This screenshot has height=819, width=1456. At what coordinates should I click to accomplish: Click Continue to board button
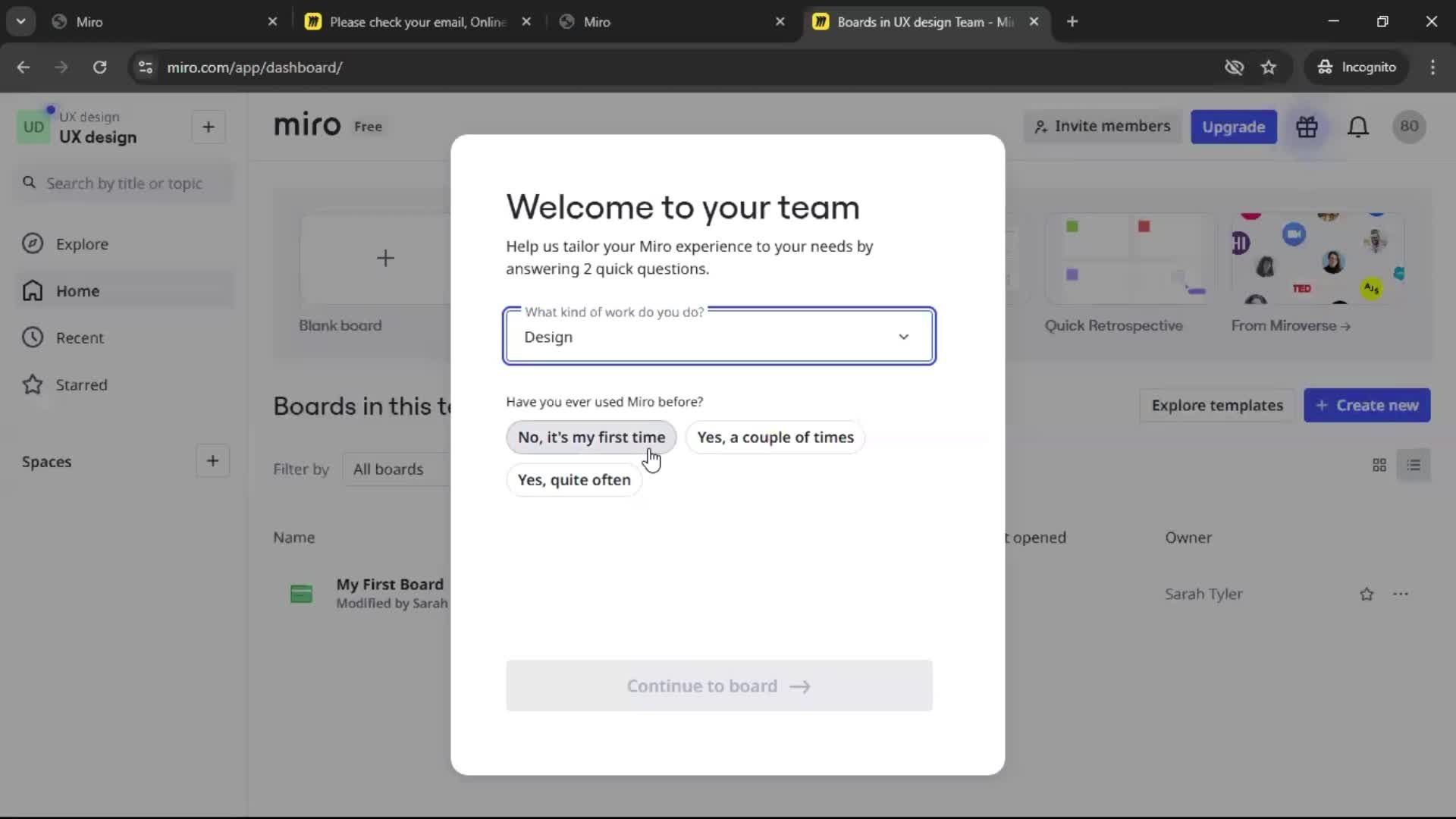click(719, 686)
